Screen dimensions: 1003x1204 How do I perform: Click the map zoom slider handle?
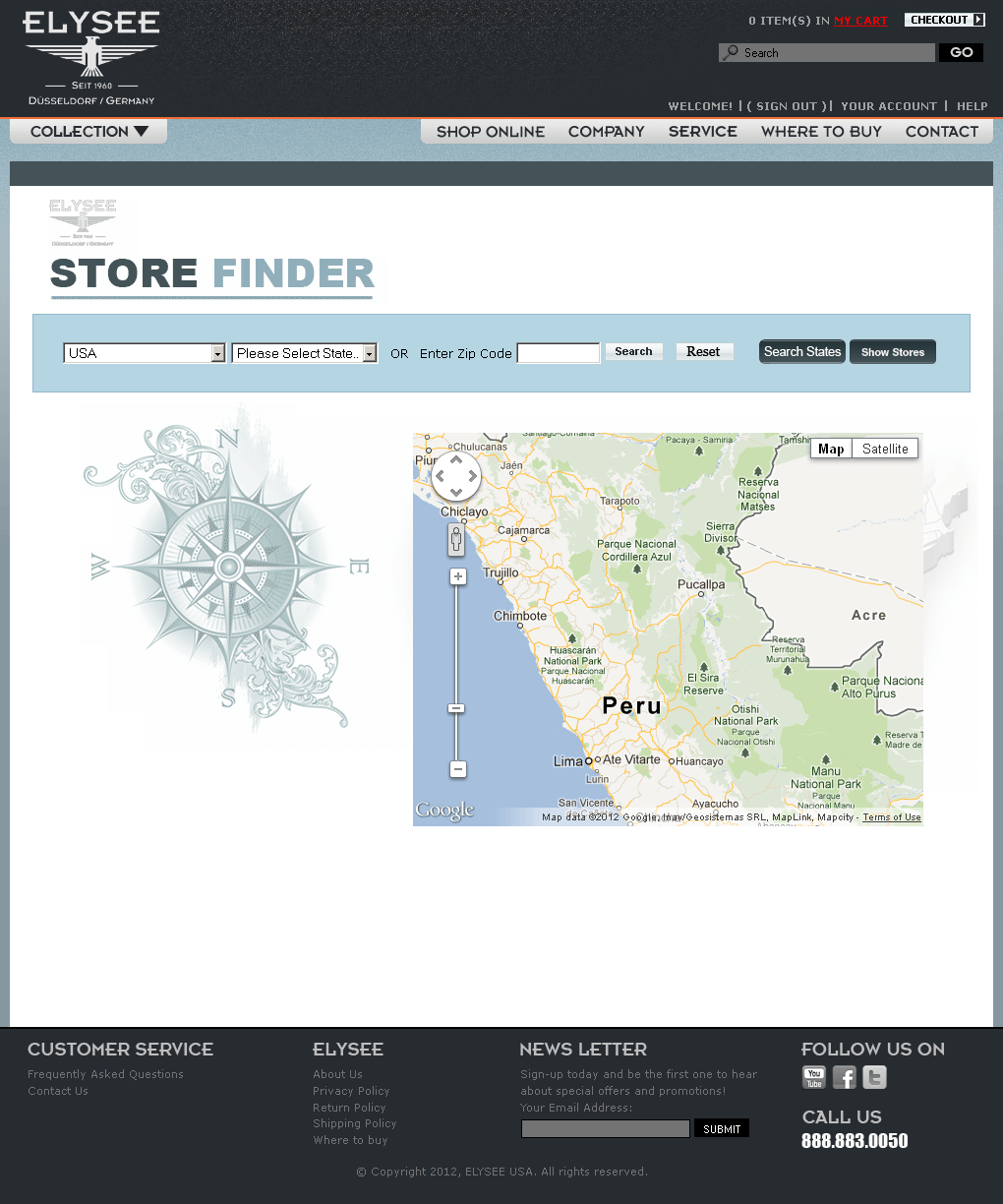click(x=456, y=708)
